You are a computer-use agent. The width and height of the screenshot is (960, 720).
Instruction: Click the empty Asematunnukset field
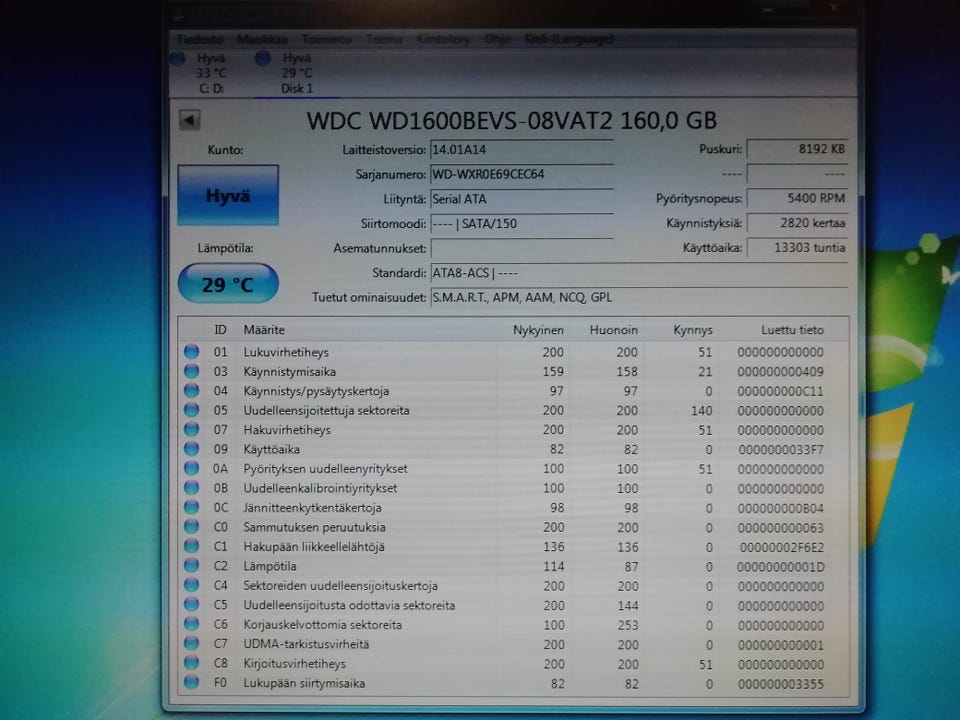click(x=522, y=249)
